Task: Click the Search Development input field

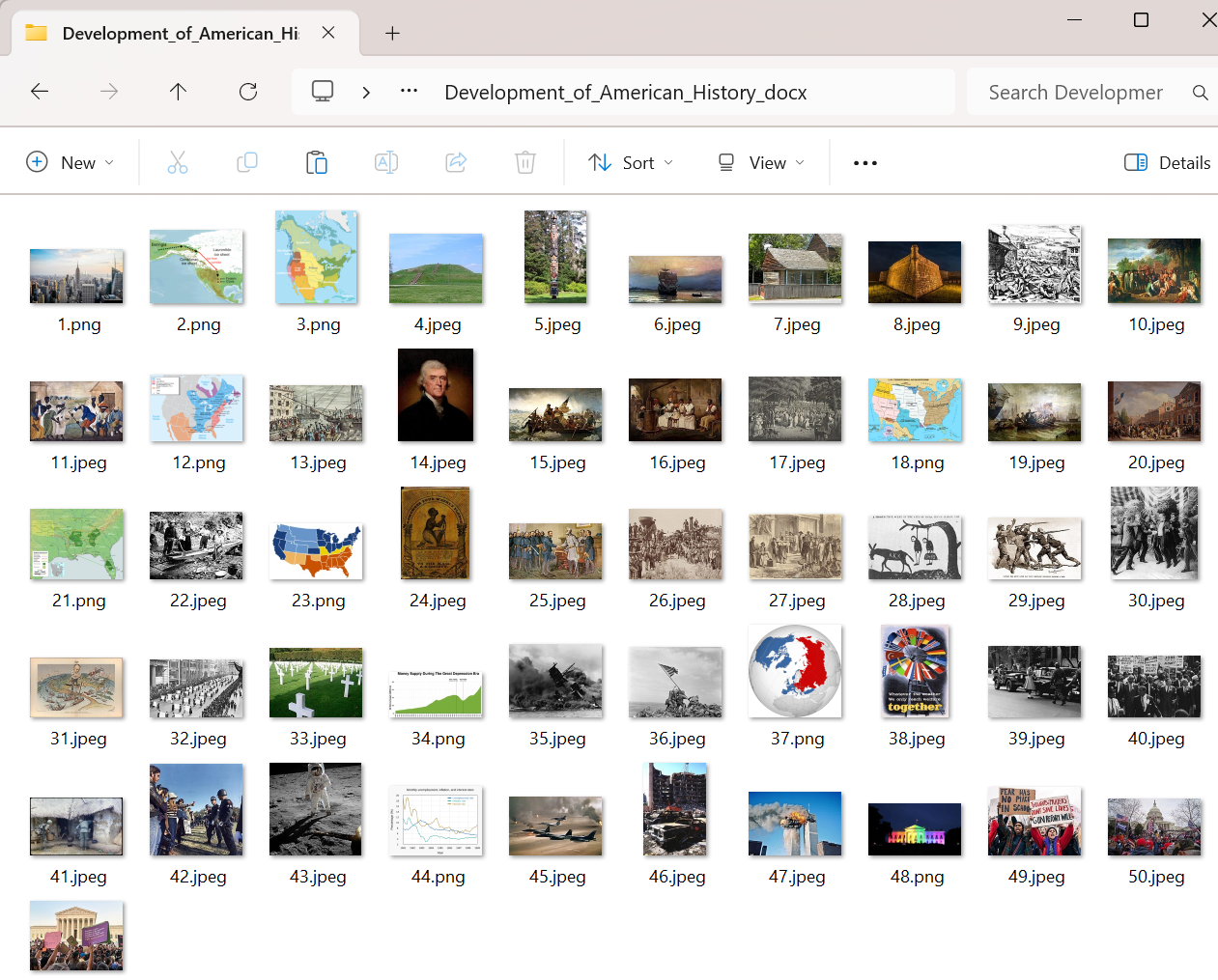Action: click(x=1075, y=93)
